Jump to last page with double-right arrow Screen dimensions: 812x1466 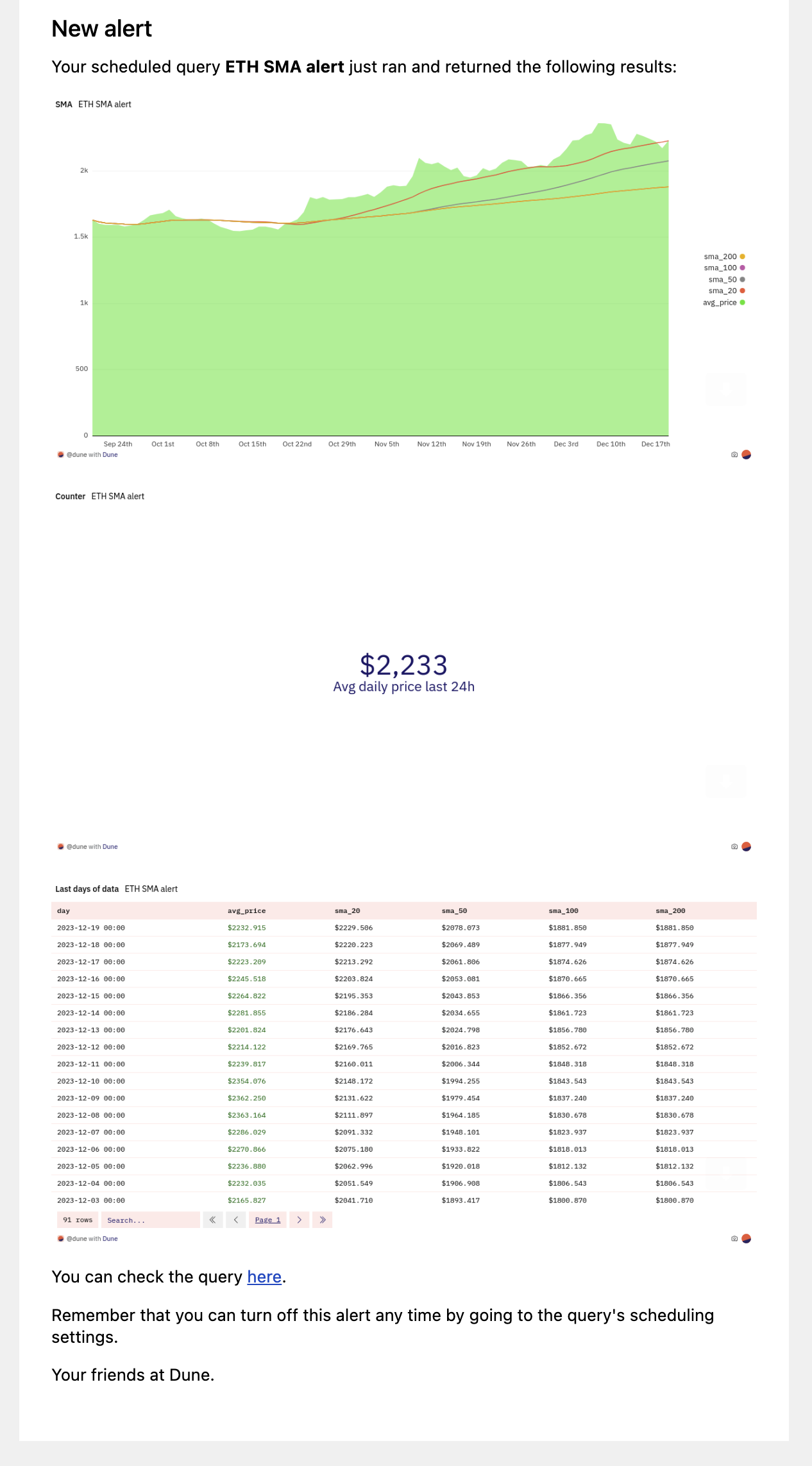[323, 1220]
